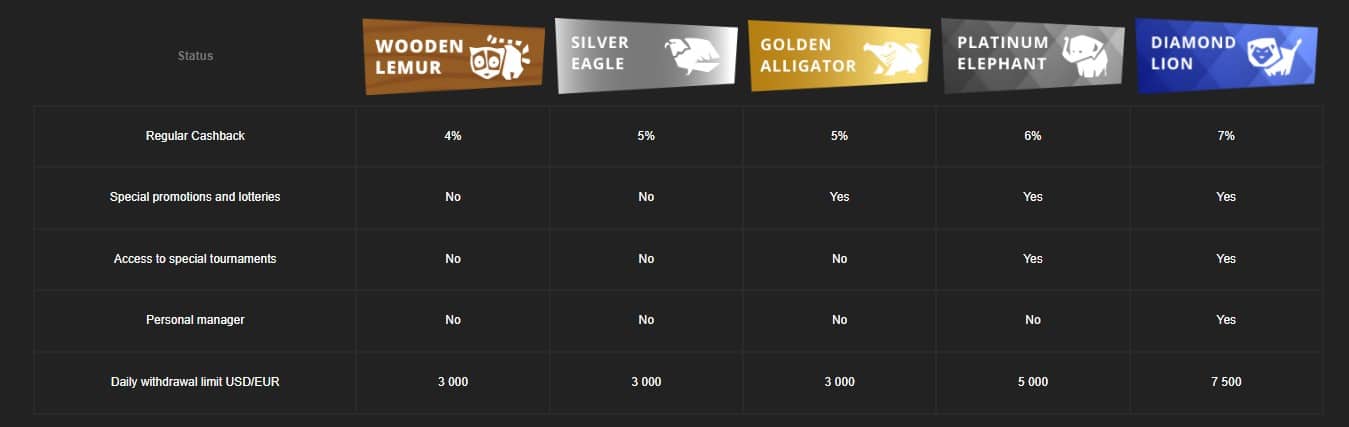
Task: Click Special promotions and lotteries label
Action: (195, 197)
